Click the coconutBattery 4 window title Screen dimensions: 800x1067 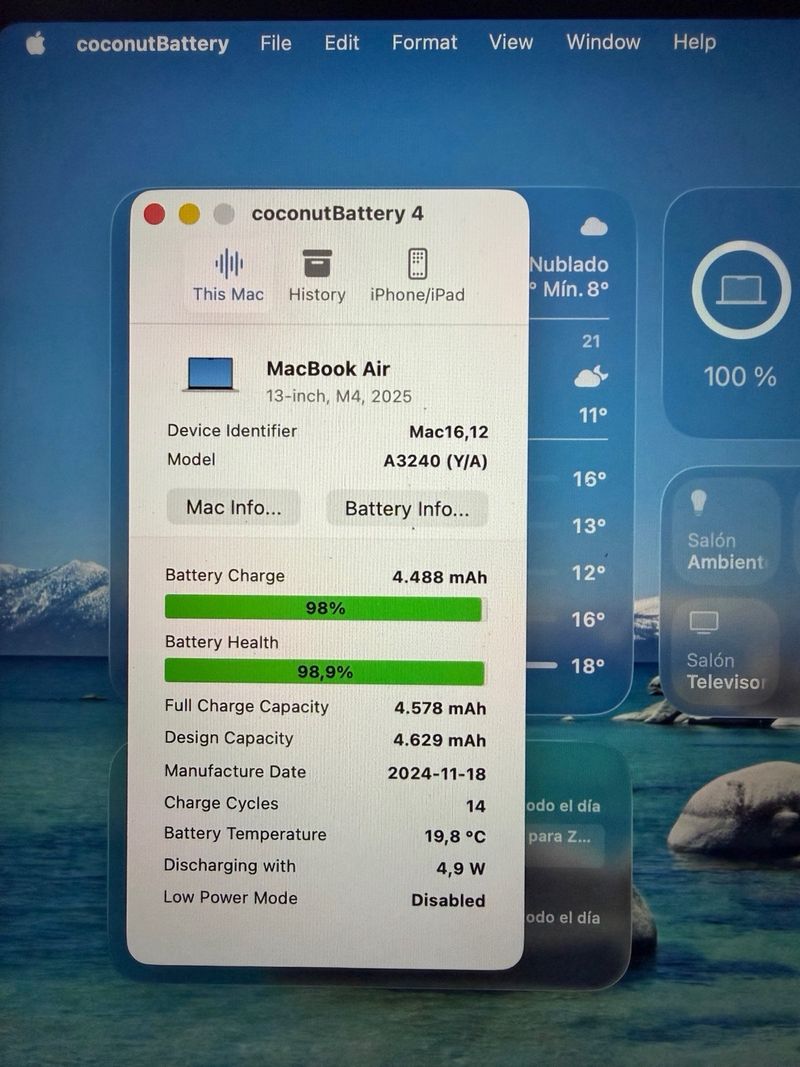337,214
